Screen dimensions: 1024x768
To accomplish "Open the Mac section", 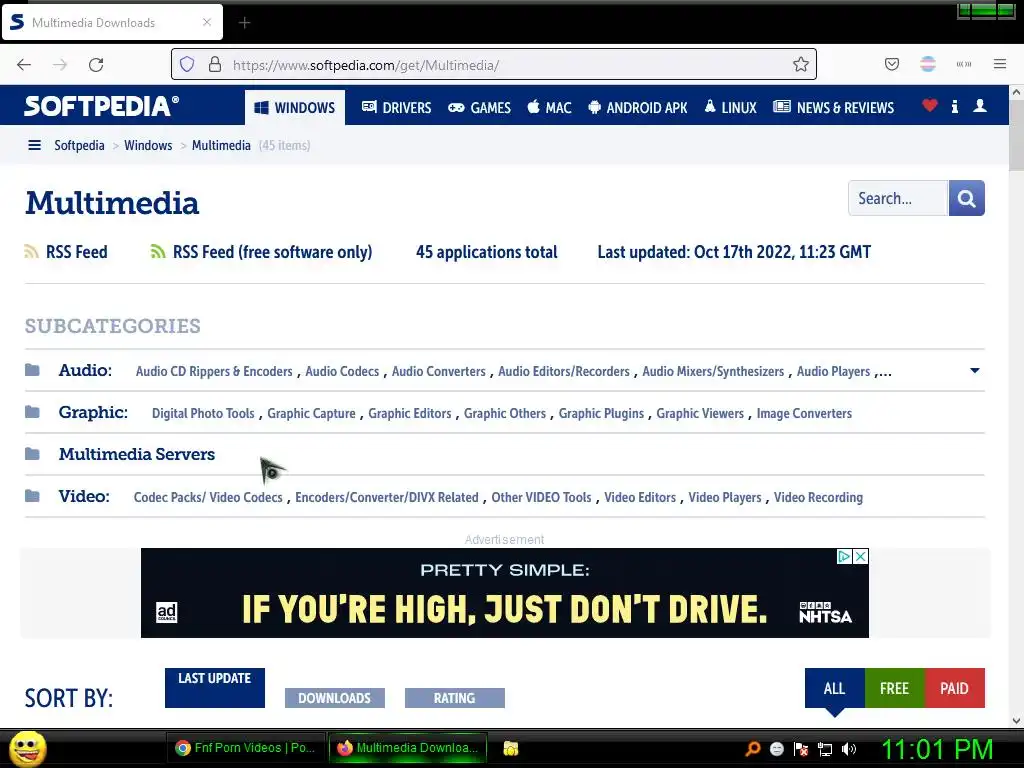I will coord(549,108).
